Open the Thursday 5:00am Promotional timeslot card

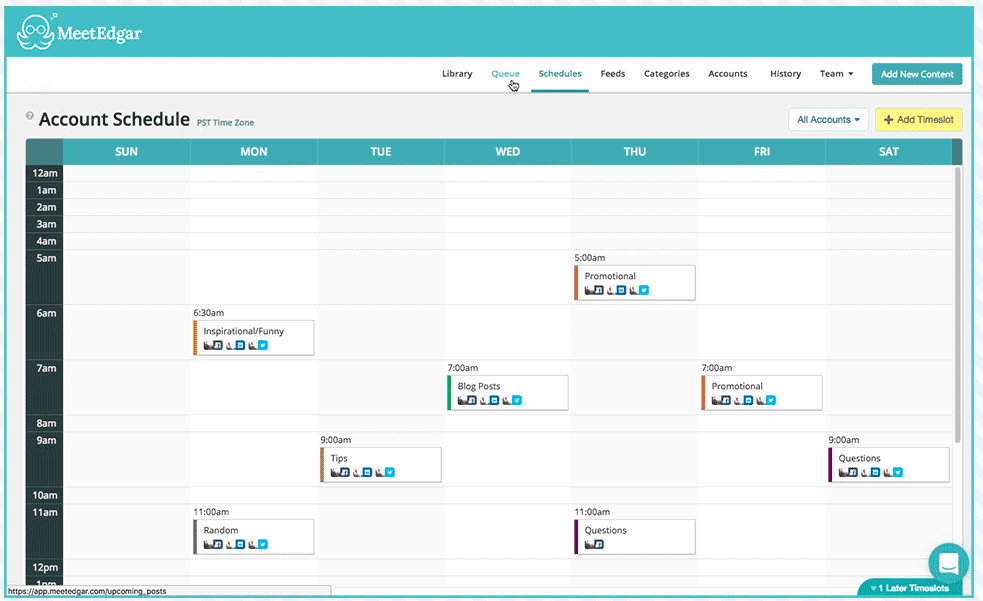coord(634,283)
